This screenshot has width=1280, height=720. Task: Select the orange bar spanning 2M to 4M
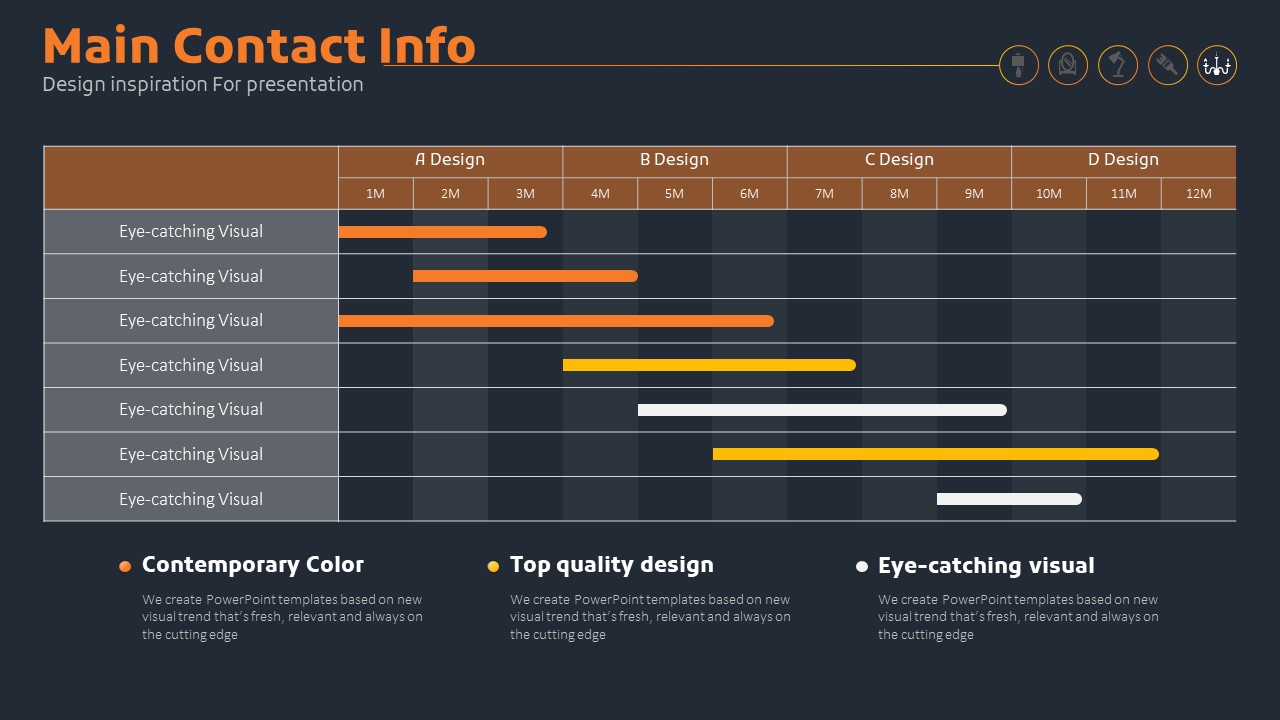pos(525,276)
